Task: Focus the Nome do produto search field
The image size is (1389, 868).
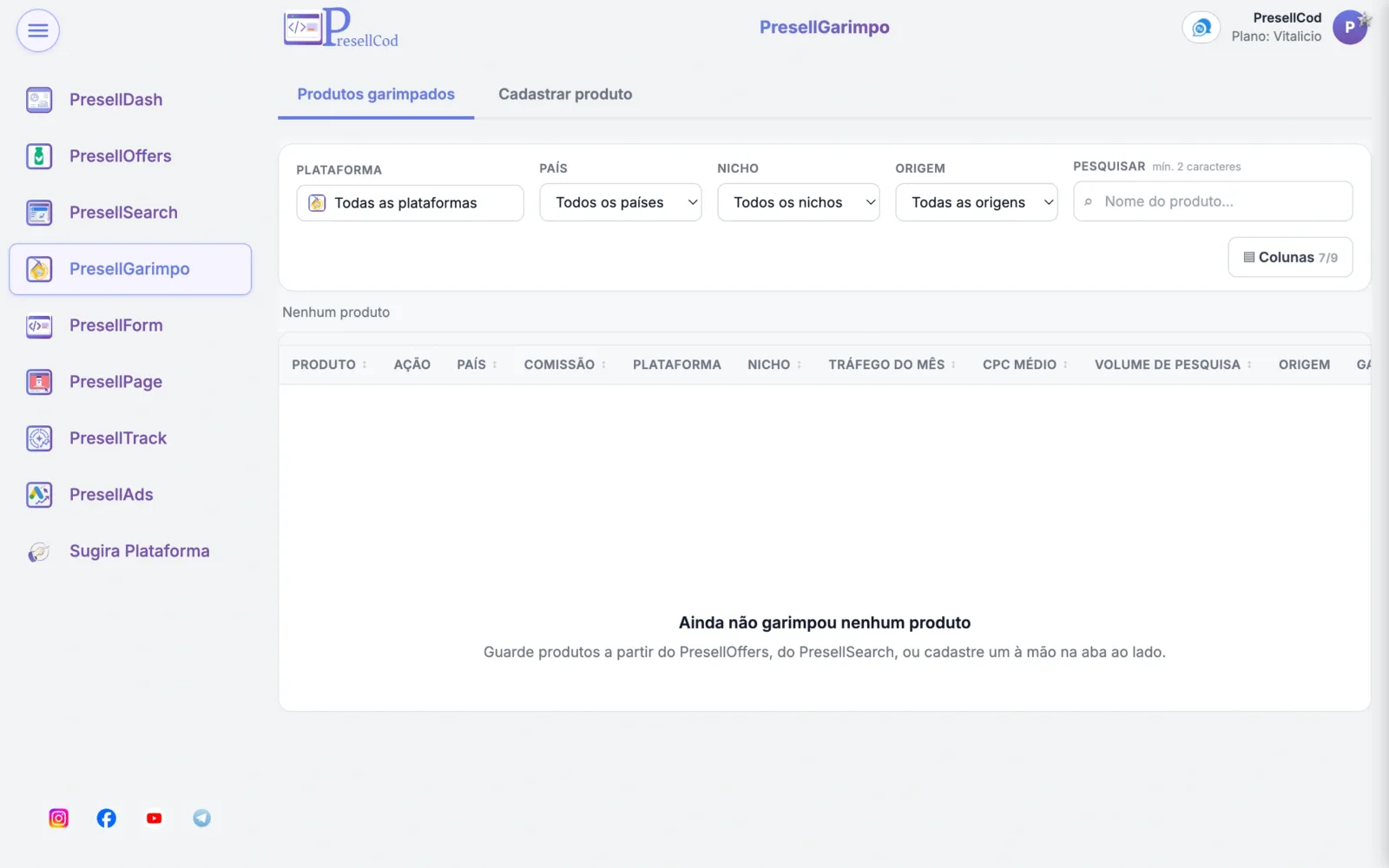Action: 1213,201
